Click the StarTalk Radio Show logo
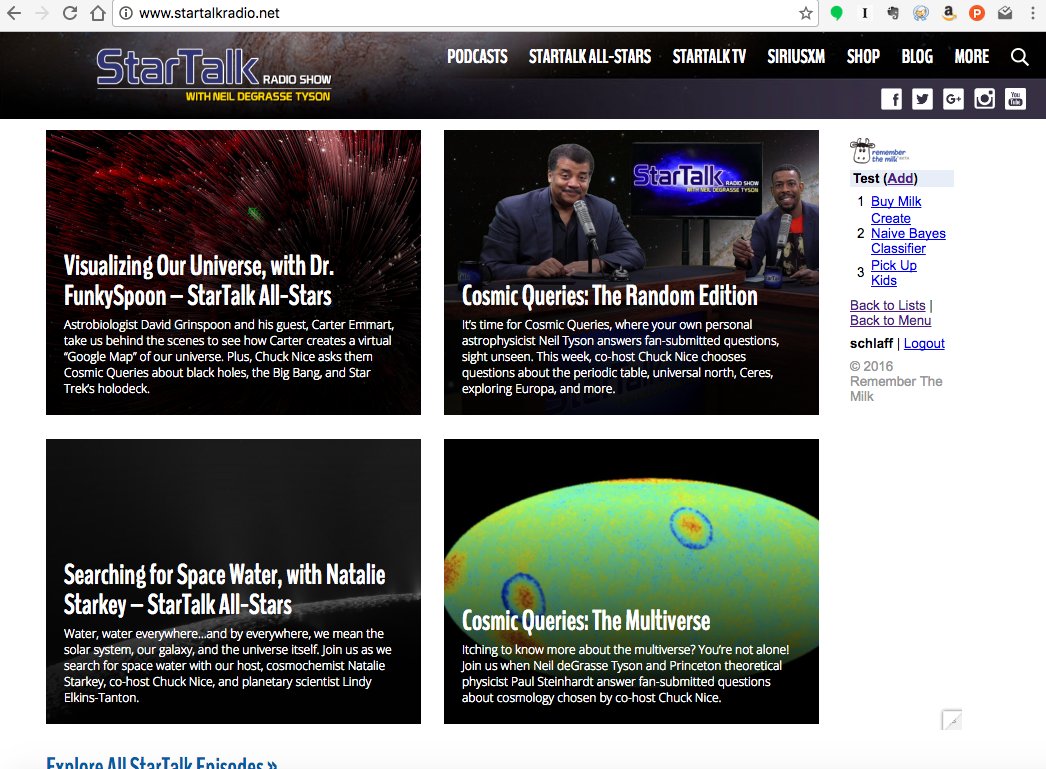The height and width of the screenshot is (769, 1046). pyautogui.click(x=213, y=75)
